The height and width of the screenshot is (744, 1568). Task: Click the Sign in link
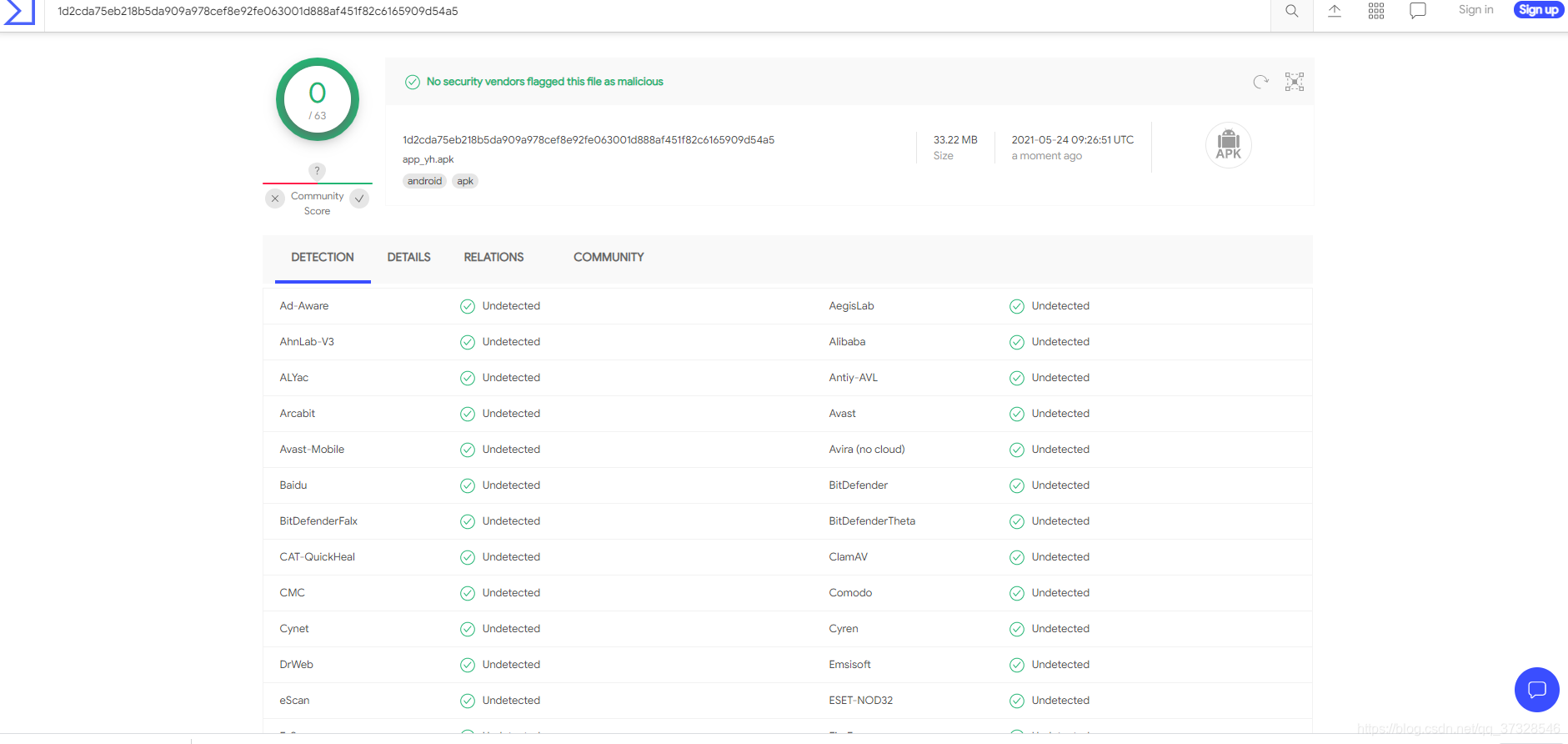(1475, 10)
